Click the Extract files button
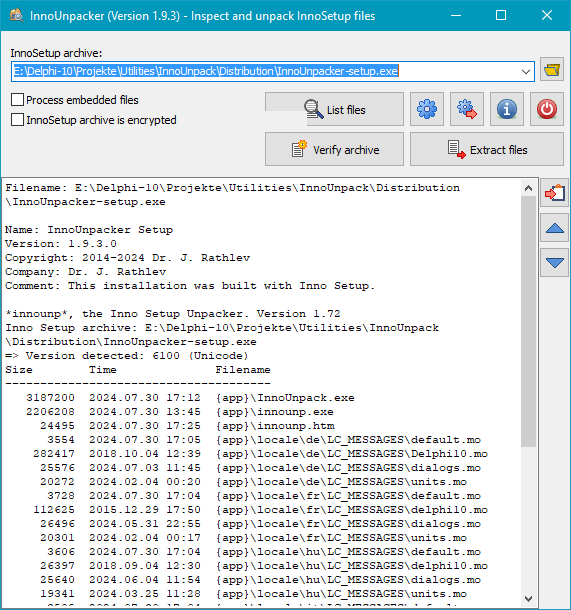This screenshot has width=571, height=610. [487, 149]
